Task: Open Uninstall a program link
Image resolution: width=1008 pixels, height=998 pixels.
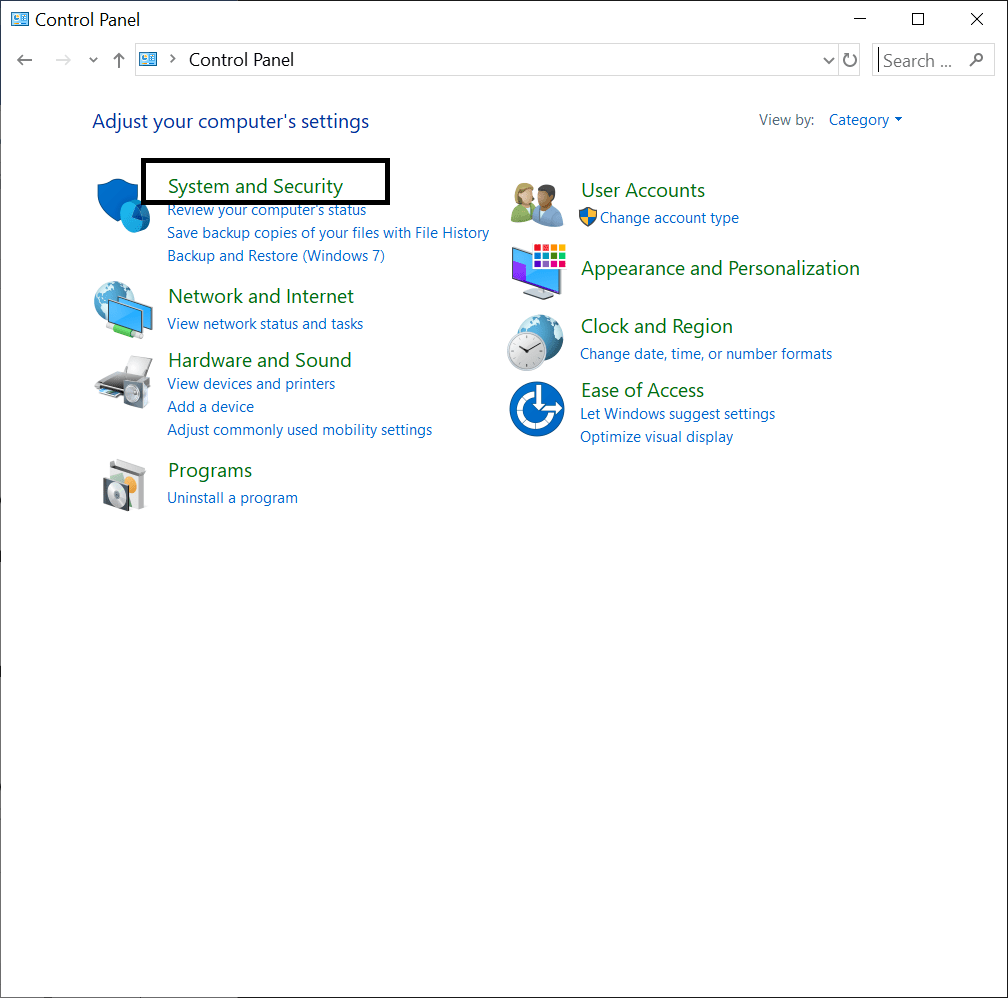Action: [x=232, y=497]
